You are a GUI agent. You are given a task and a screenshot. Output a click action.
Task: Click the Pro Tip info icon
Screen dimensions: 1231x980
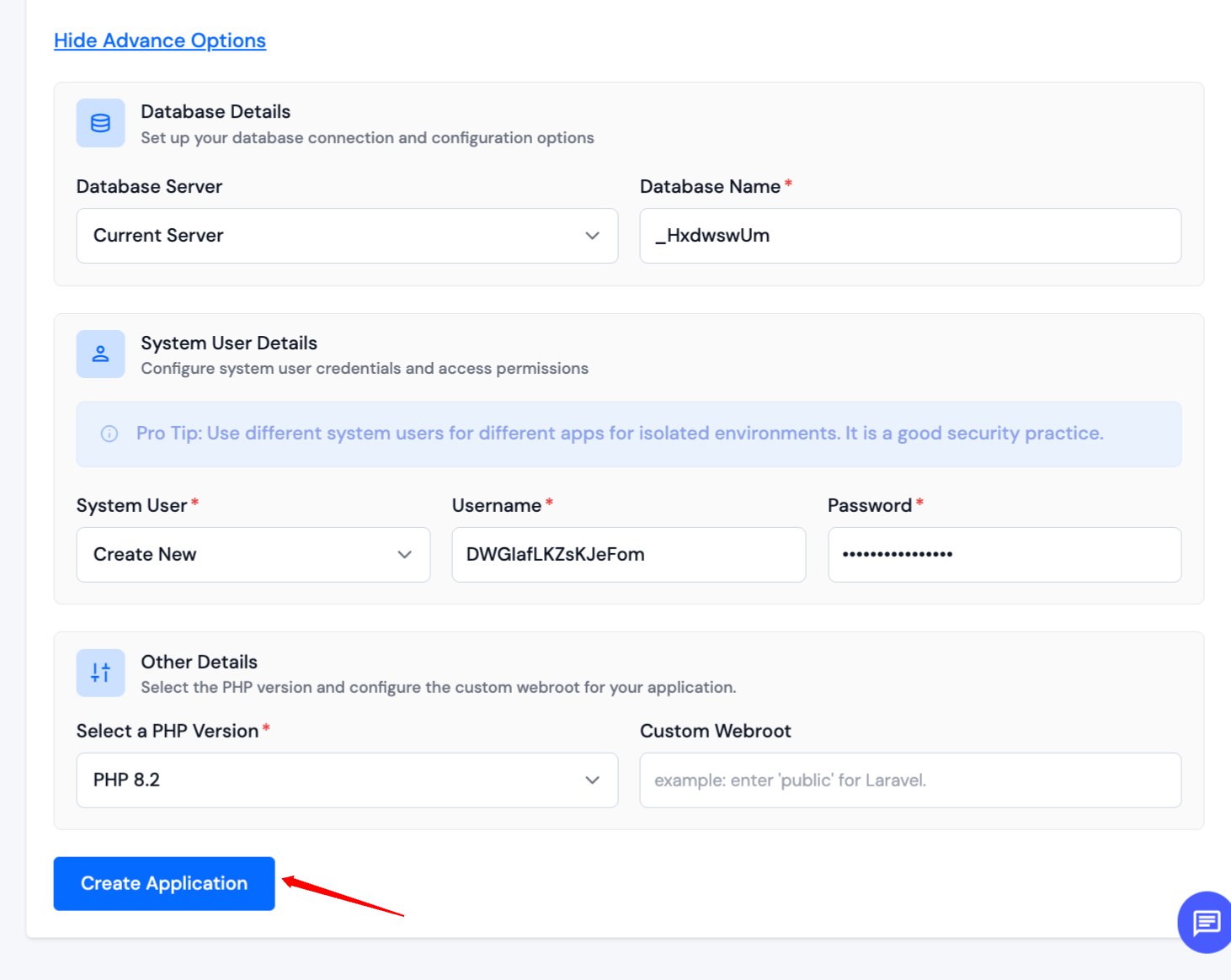[109, 434]
